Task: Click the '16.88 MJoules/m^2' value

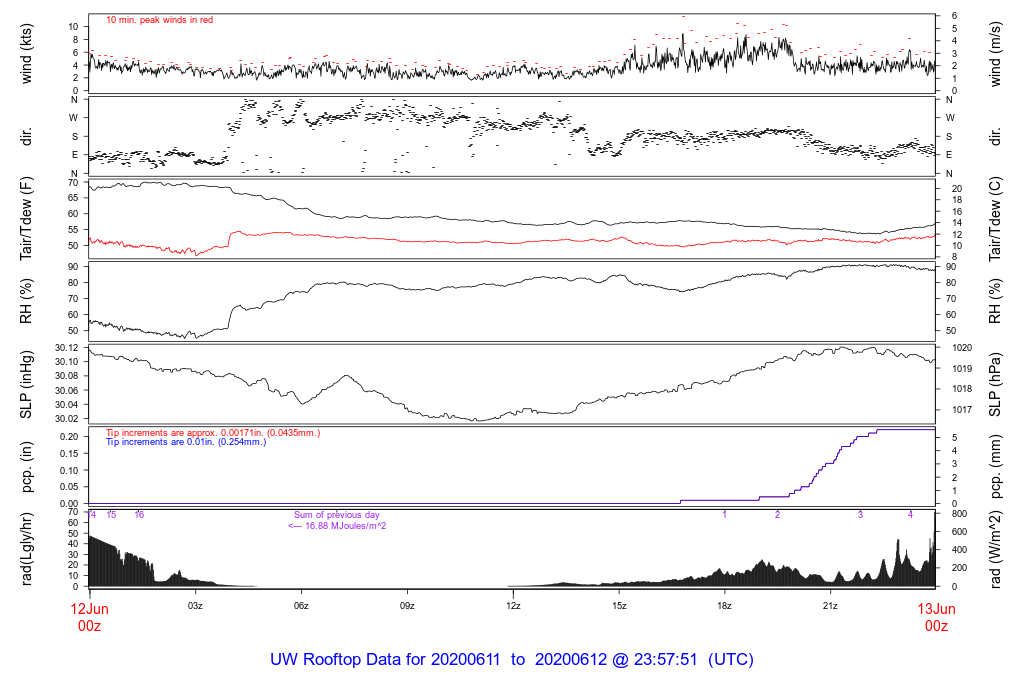Action: (x=345, y=526)
